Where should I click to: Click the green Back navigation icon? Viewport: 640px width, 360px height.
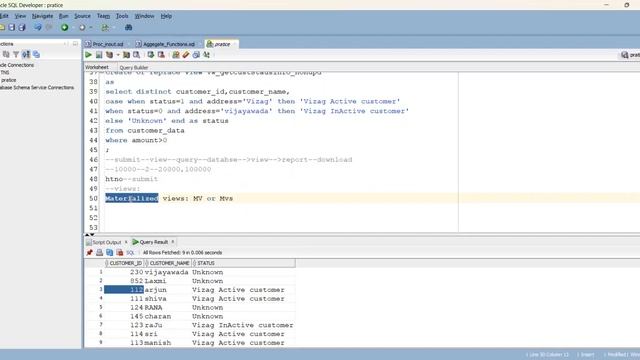point(64,27)
